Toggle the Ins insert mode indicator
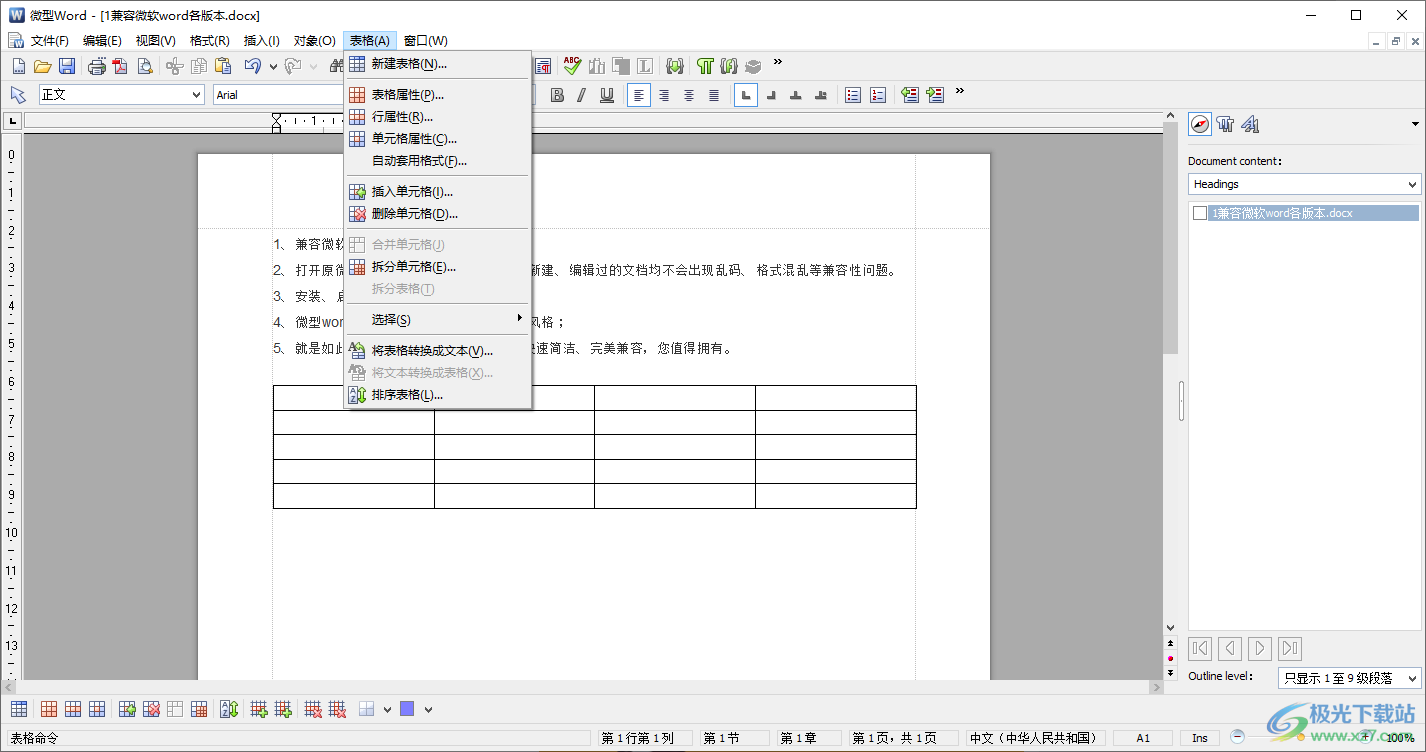The height and width of the screenshot is (752, 1426). click(1199, 738)
